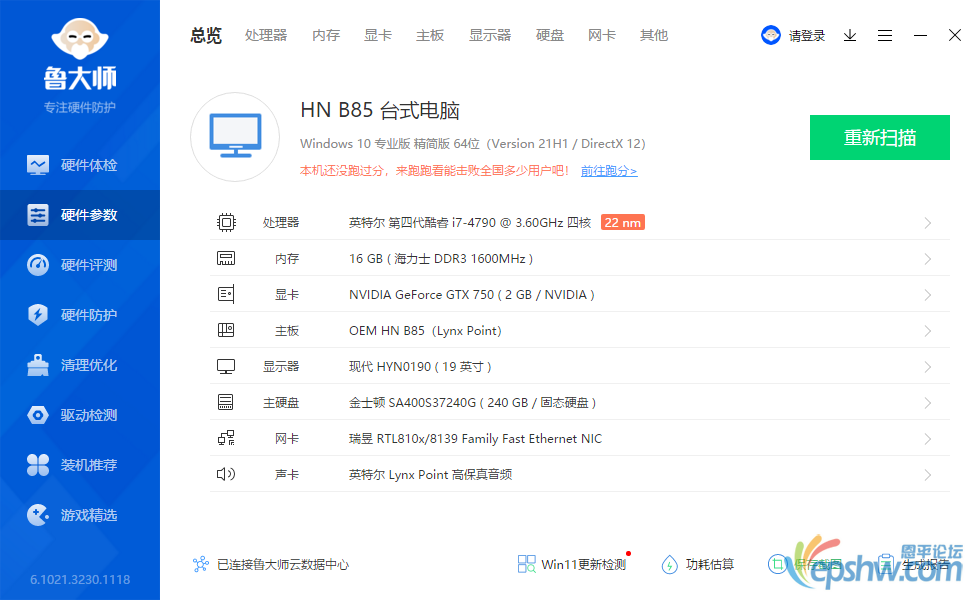Click the 英特尔 Lynx Point 高保真音频 text
Image resolution: width=980 pixels, height=600 pixels.
[x=431, y=474]
